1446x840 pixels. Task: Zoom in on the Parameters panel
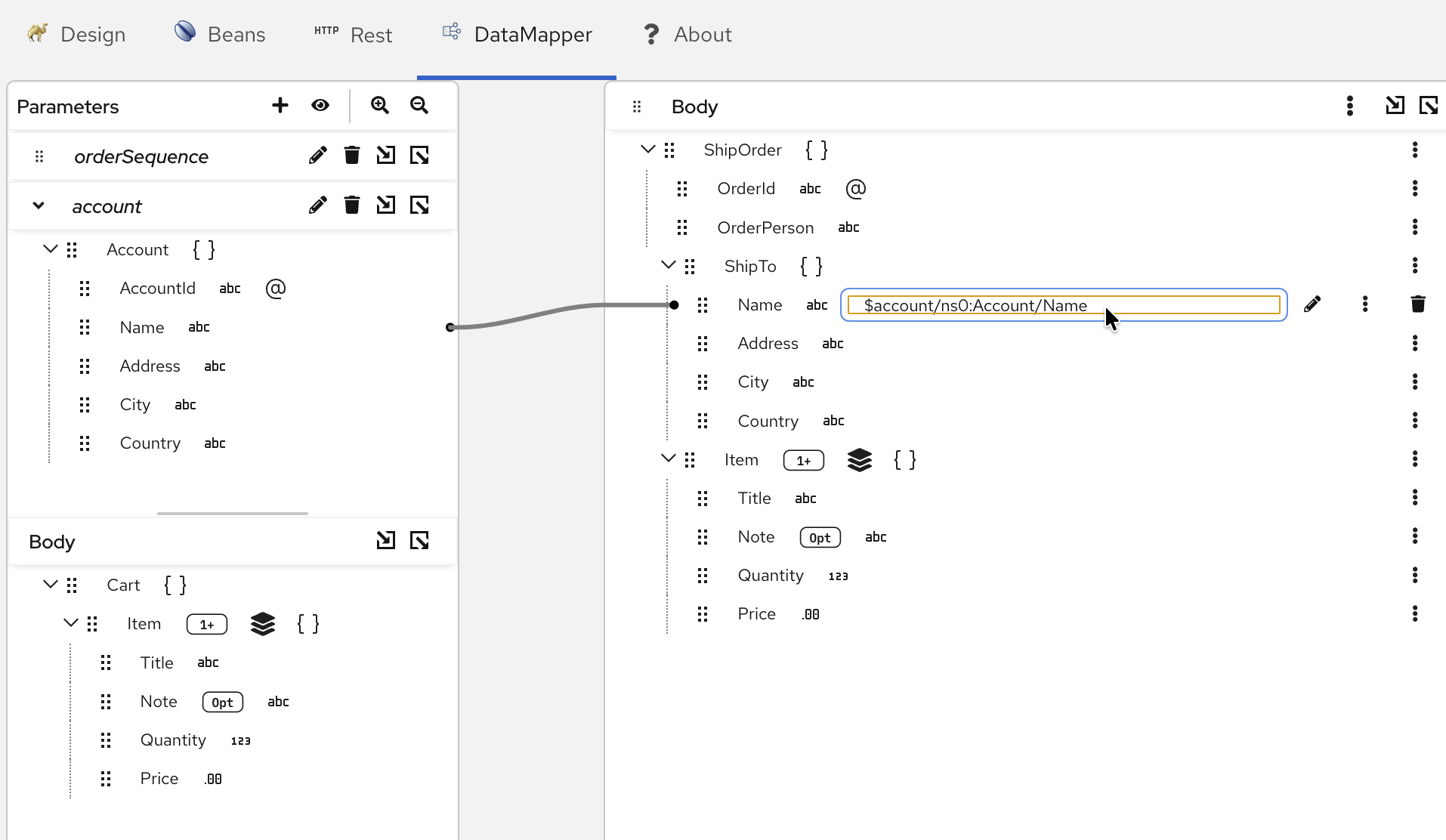pyautogui.click(x=379, y=105)
